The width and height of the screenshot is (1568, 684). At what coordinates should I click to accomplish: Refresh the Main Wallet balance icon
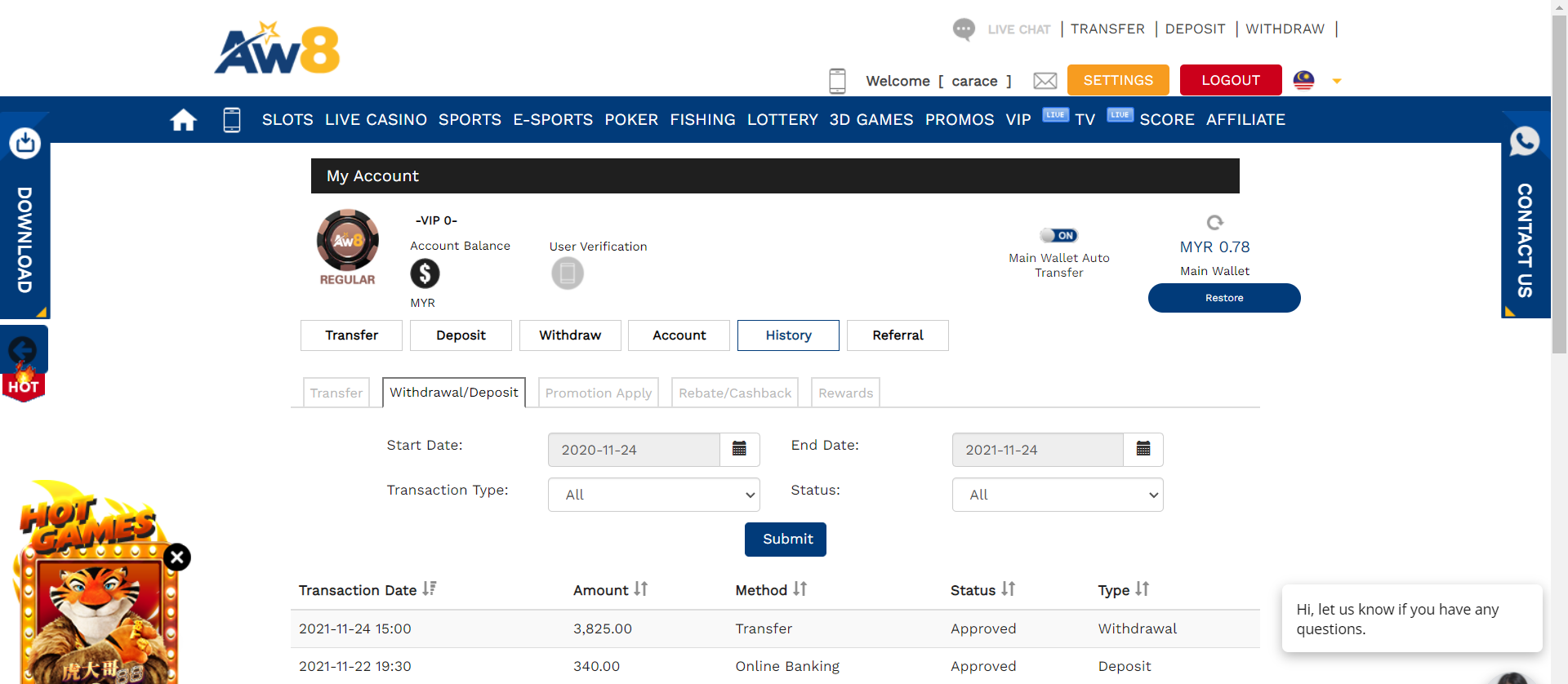[1214, 223]
